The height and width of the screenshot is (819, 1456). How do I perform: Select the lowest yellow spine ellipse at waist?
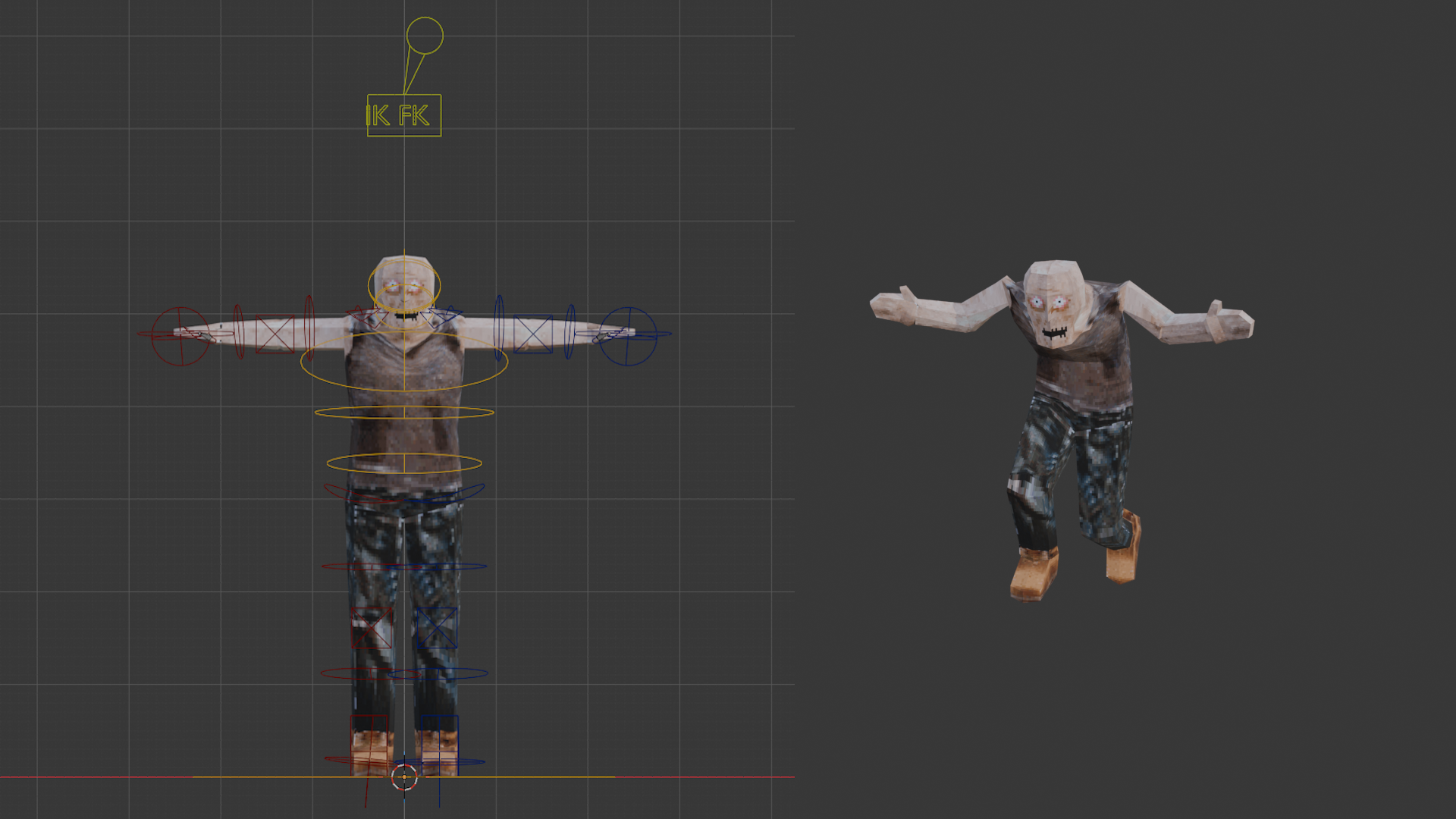404,463
